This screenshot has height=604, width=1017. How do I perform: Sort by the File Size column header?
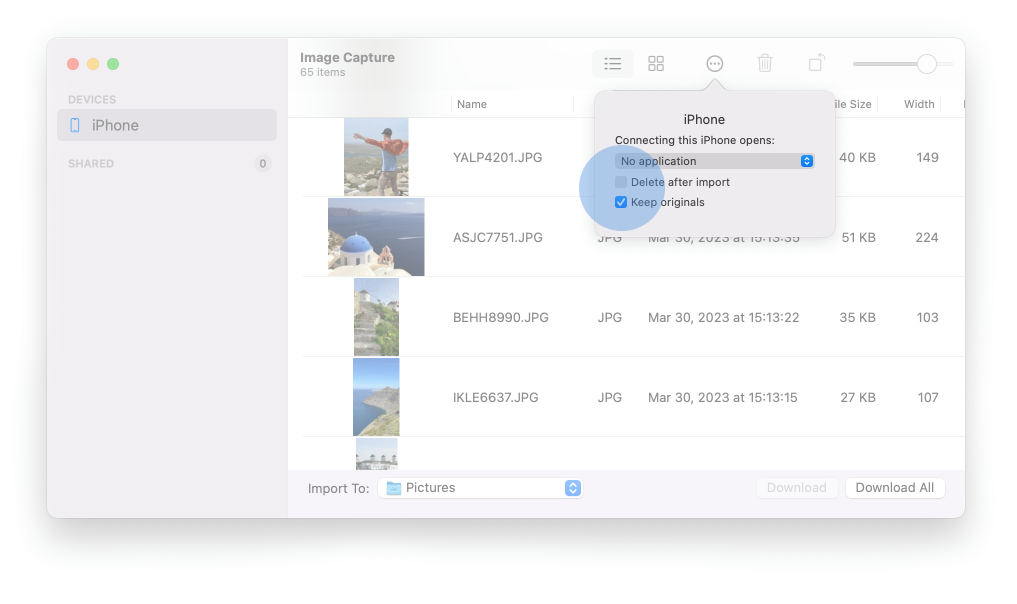point(853,104)
